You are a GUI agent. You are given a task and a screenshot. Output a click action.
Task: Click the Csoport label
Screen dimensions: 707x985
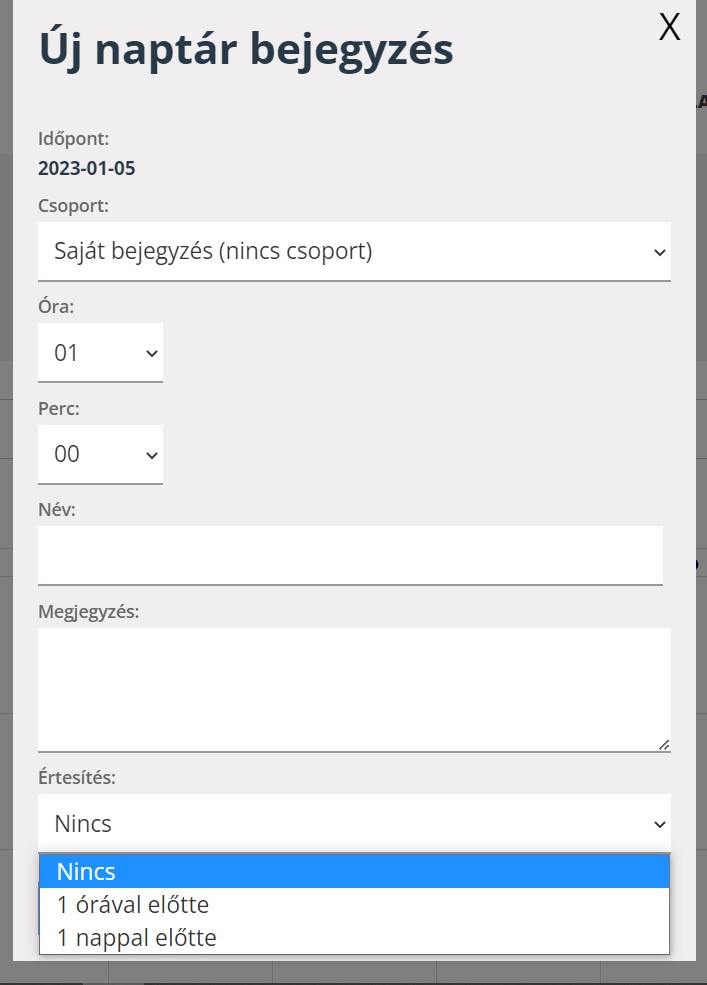pos(73,205)
